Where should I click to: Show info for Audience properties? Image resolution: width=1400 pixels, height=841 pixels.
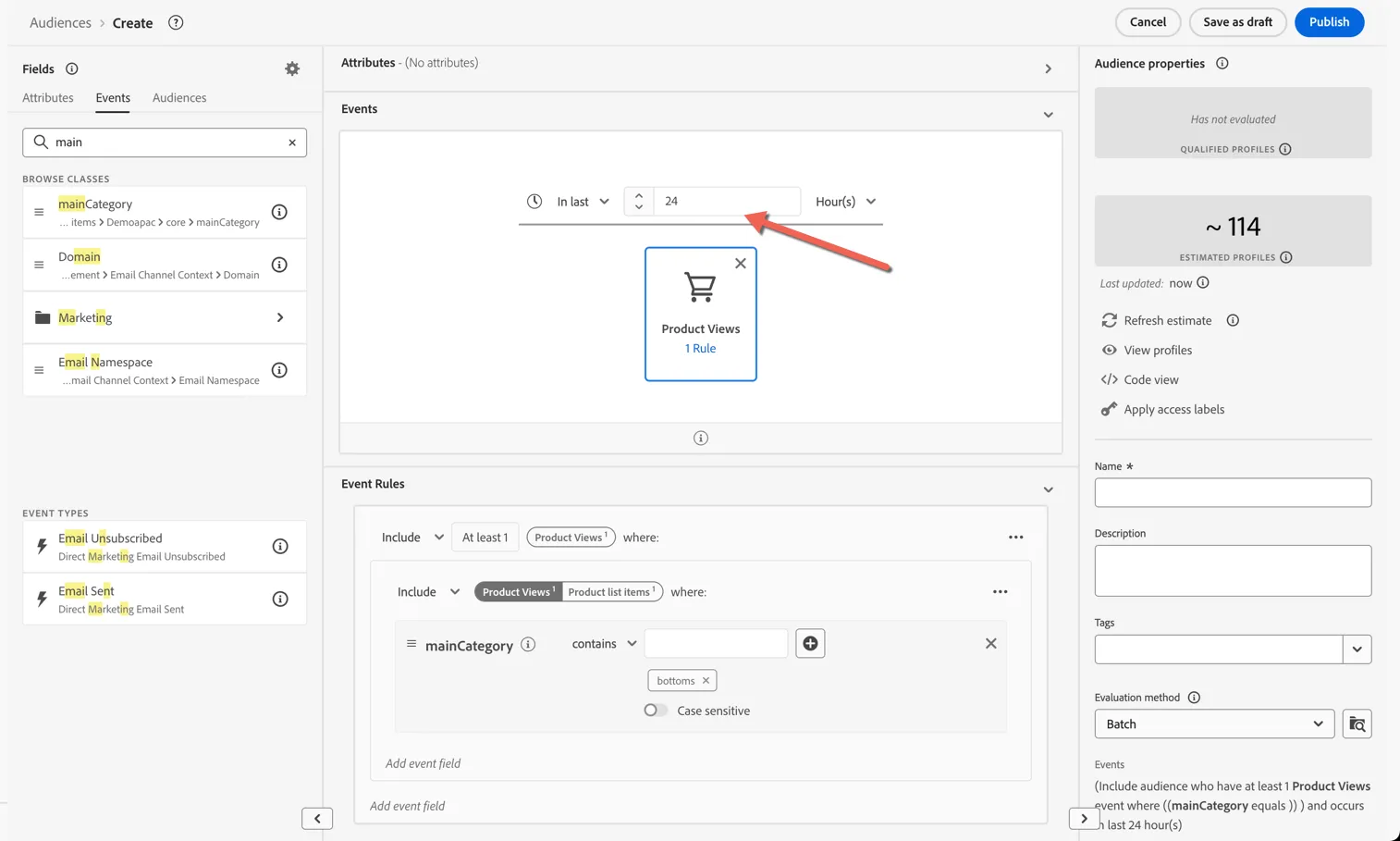[1222, 63]
